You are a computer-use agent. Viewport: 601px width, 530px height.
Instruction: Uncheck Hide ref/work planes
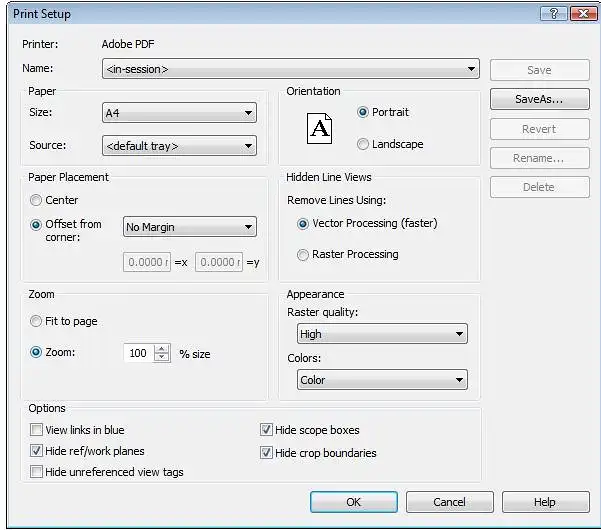point(37,451)
